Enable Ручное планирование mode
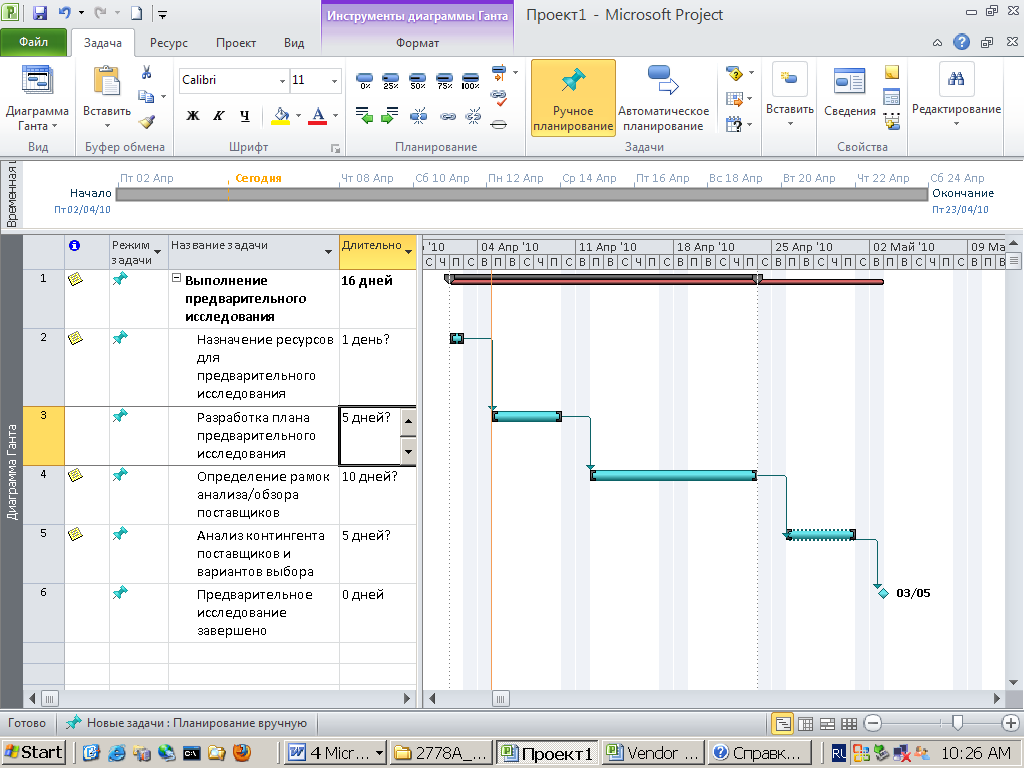Viewport: 1024px width, 768px height. pyautogui.click(x=573, y=98)
